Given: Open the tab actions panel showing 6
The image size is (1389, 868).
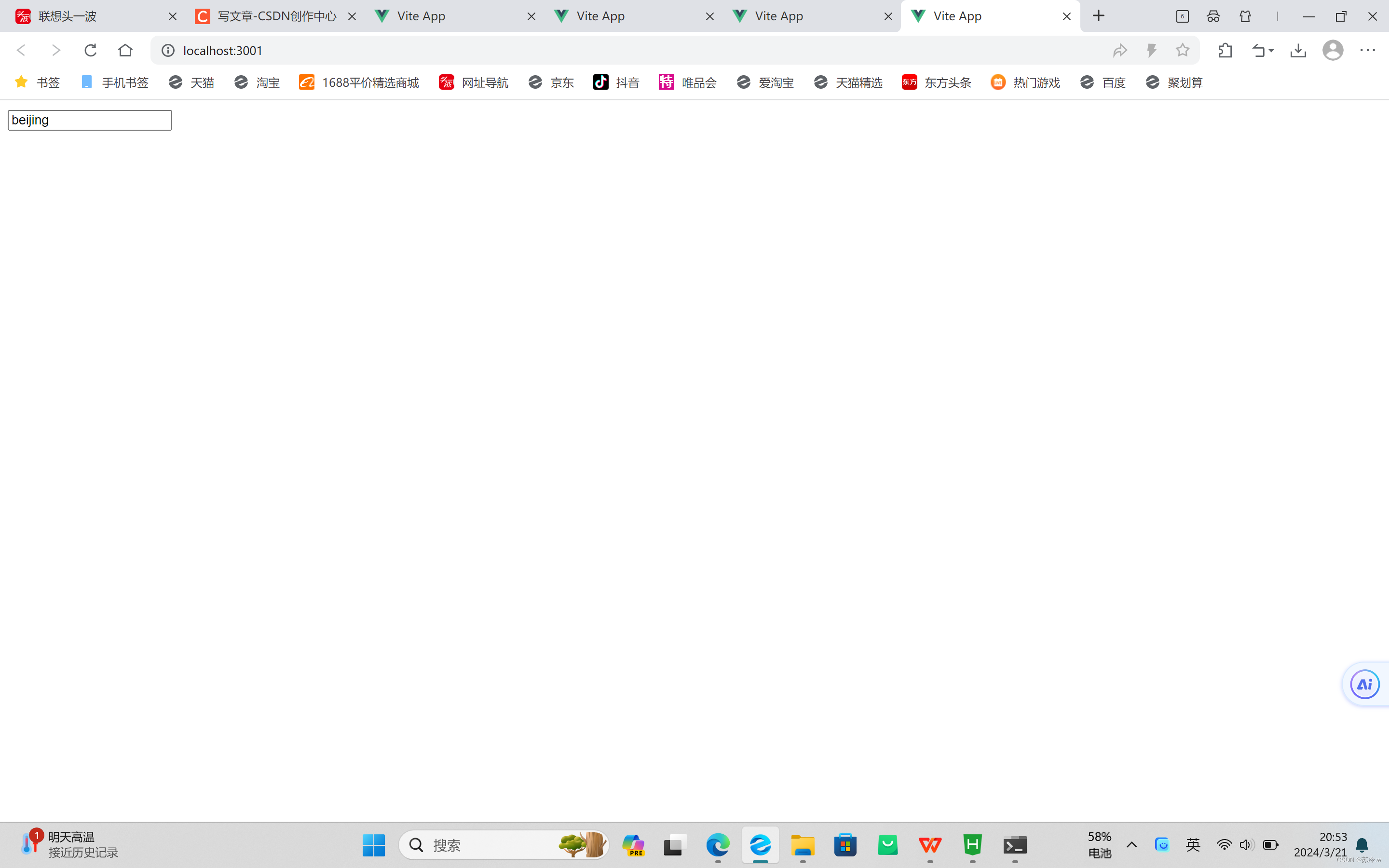Looking at the screenshot, I should (x=1183, y=16).
